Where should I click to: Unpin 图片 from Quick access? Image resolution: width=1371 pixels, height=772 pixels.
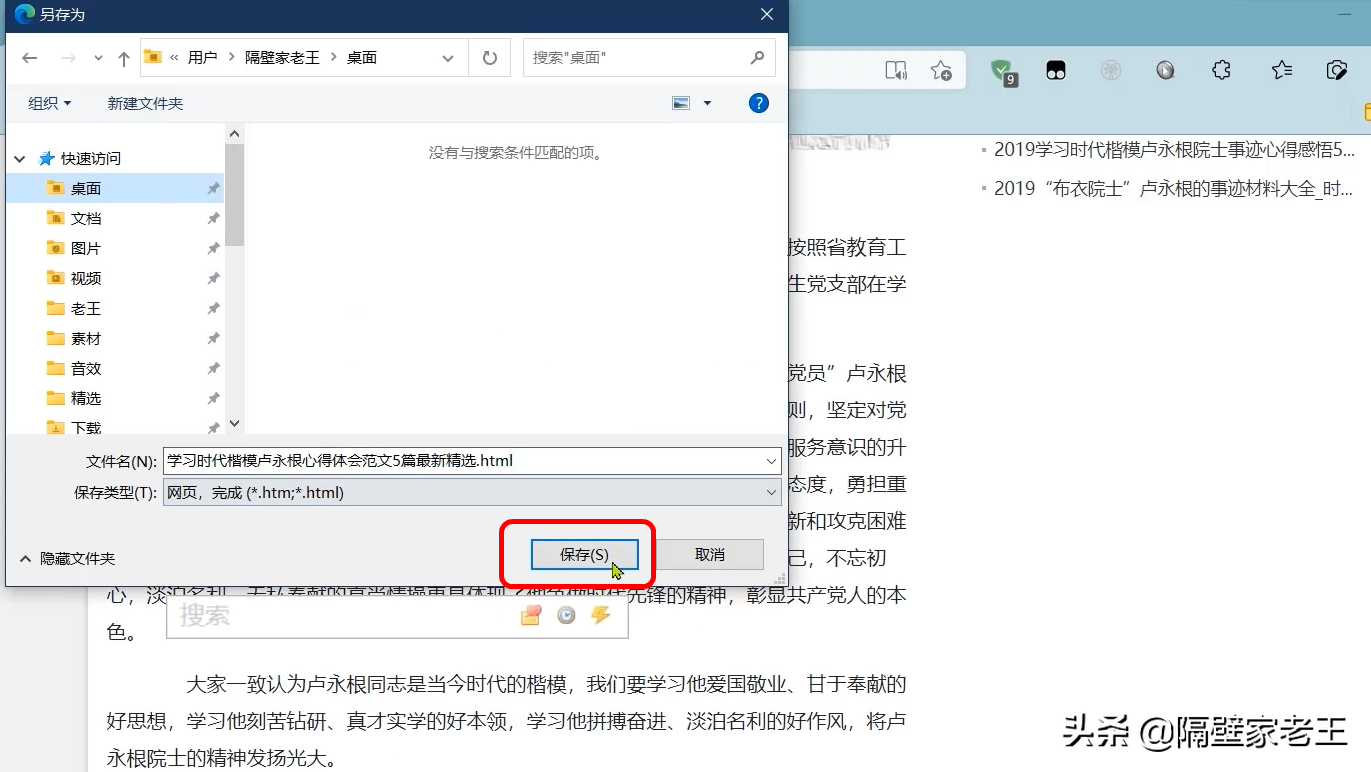(212, 248)
